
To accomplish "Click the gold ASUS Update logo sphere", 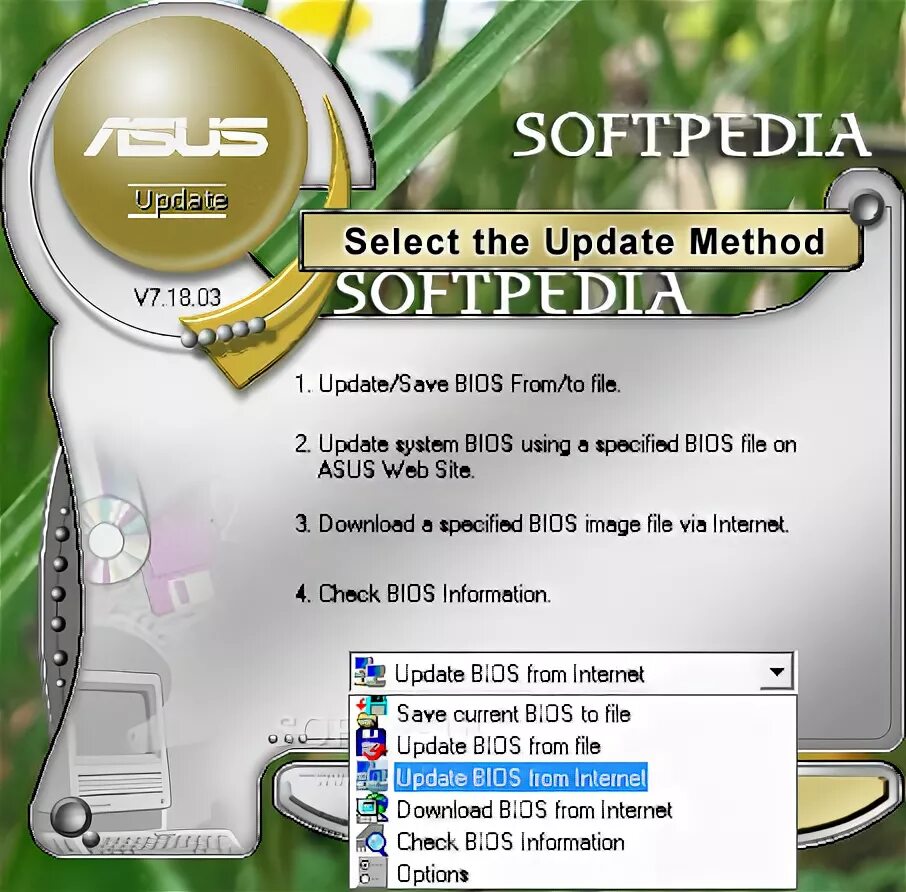I will [x=179, y=144].
